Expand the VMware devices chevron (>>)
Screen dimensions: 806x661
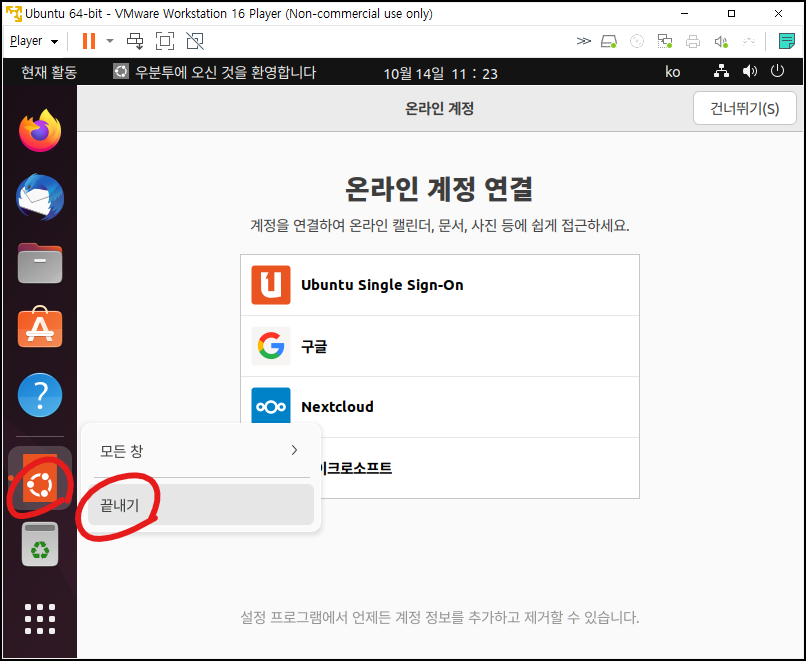583,41
